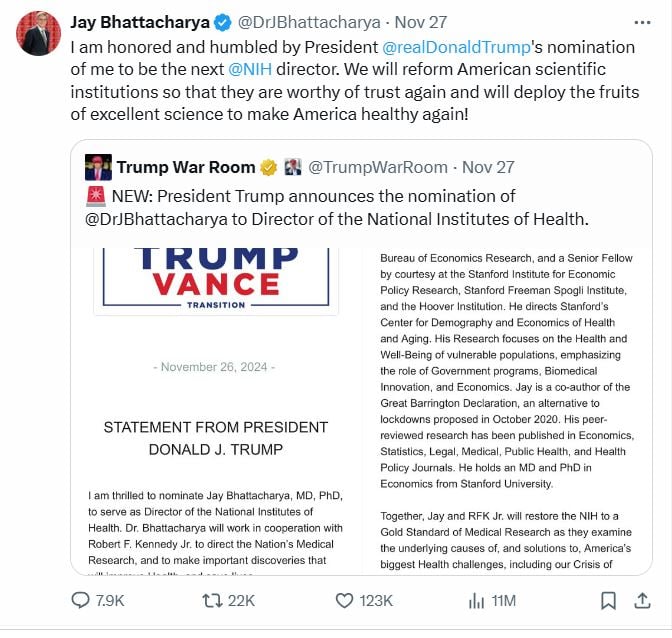Open the three-dot more options menu
672x638 pixels.
(643, 22)
